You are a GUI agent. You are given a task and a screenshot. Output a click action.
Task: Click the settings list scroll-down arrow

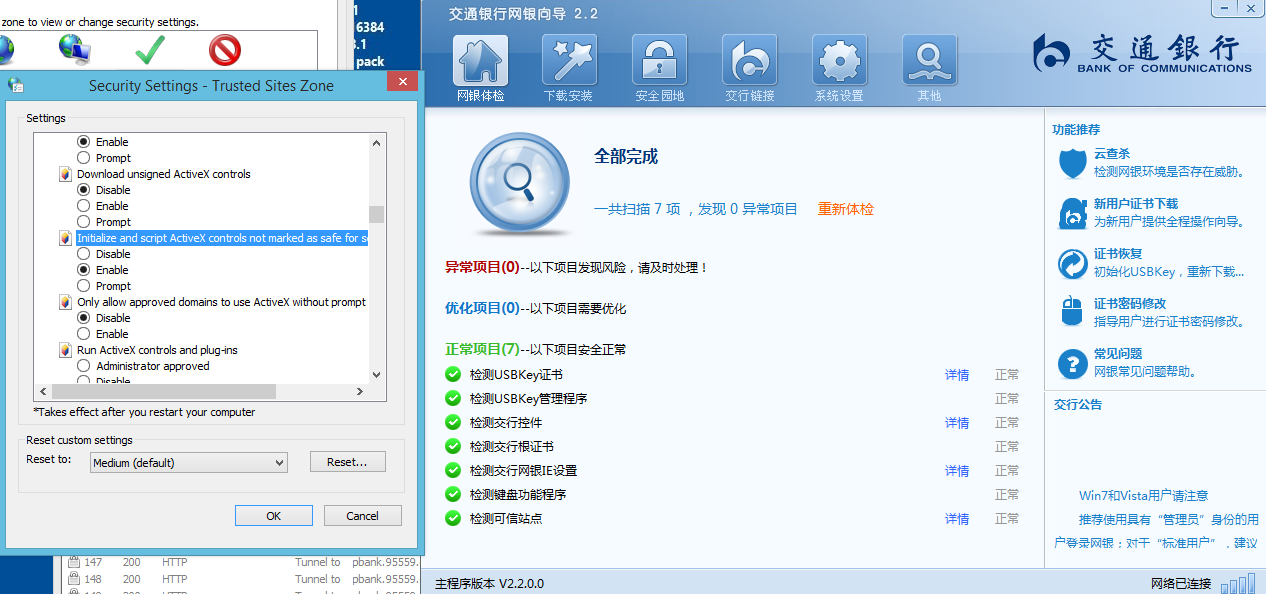pyautogui.click(x=377, y=375)
